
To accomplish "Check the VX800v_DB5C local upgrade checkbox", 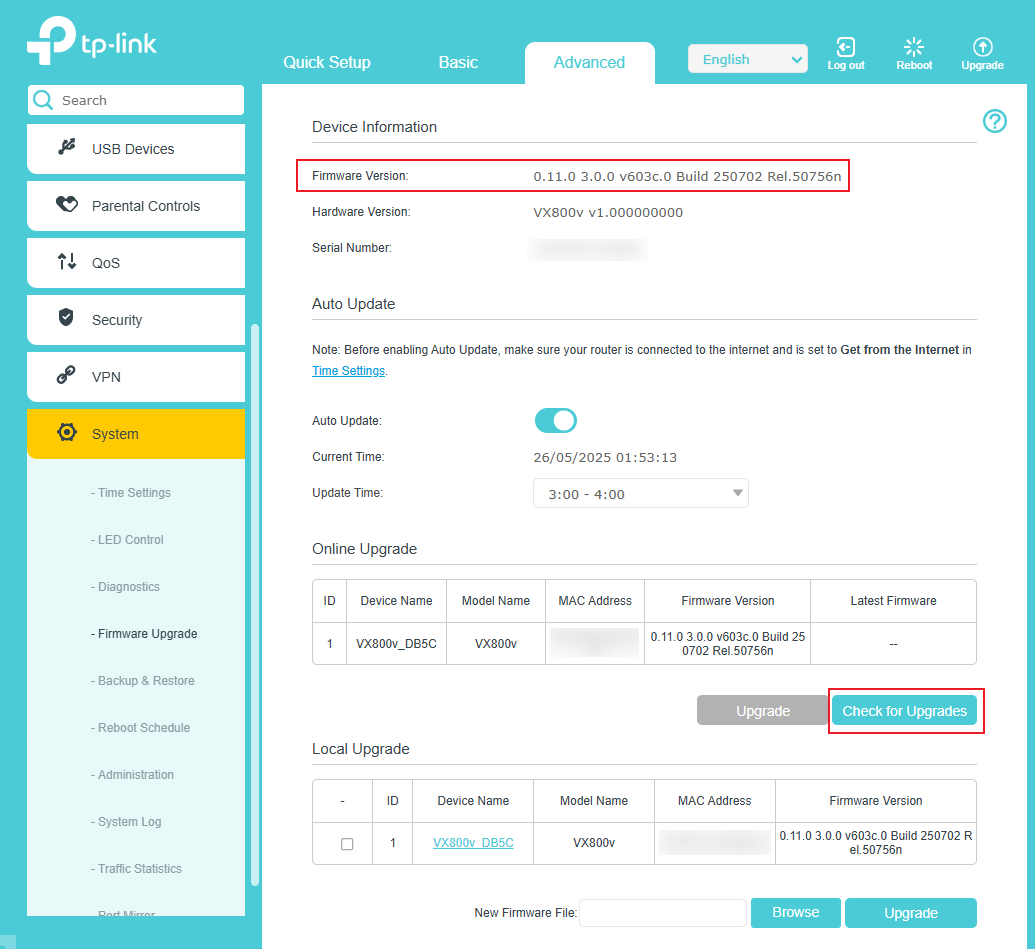I will pos(347,843).
